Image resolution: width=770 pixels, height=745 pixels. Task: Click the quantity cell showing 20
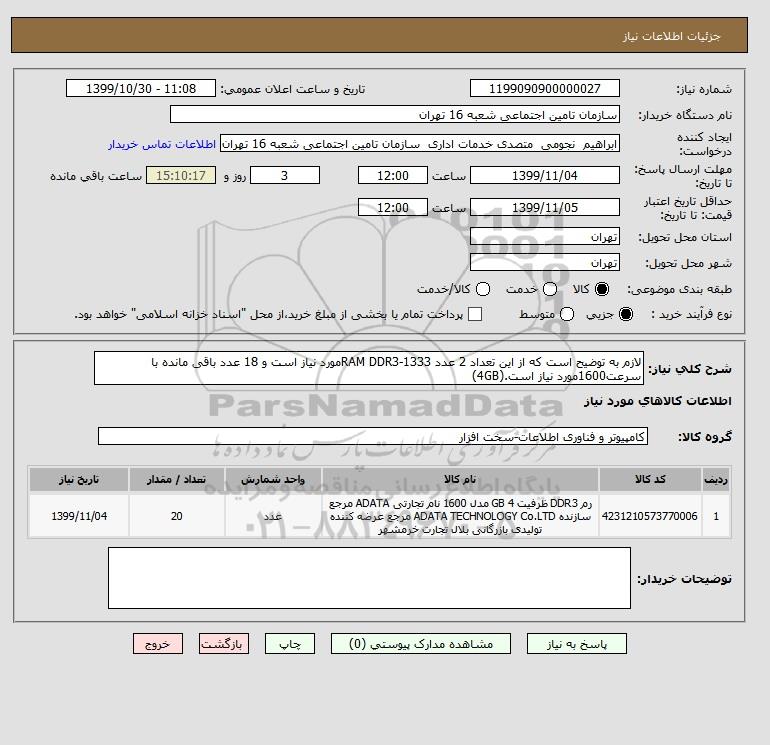[x=176, y=516]
